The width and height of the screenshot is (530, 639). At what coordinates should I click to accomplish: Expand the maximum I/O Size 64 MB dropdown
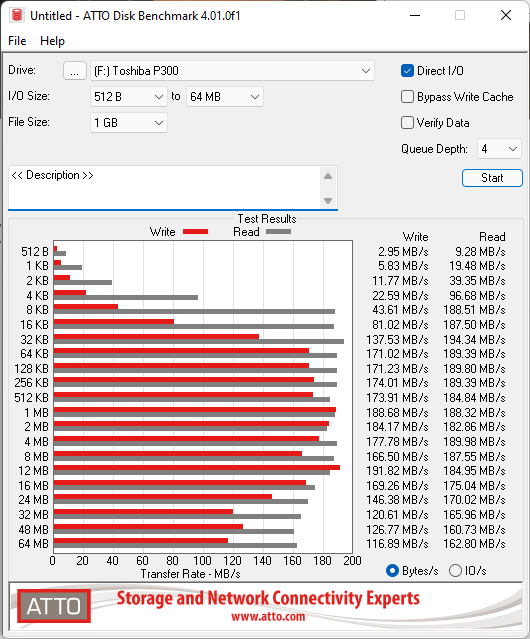click(225, 97)
